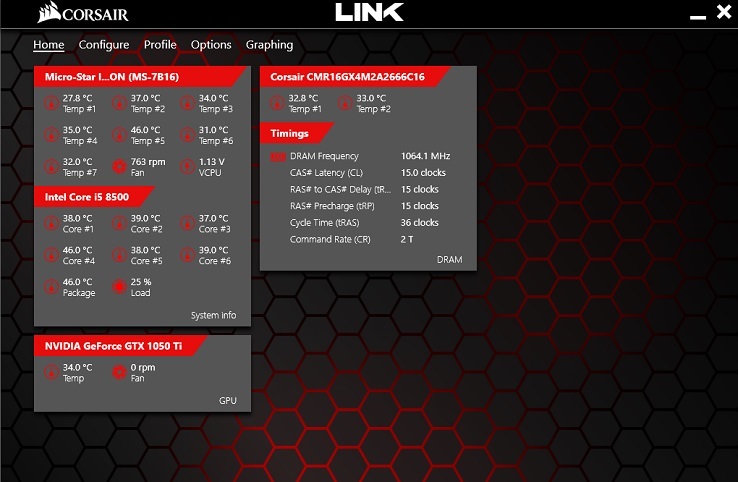The width and height of the screenshot is (738, 482).
Task: Select the VCPU voltage icon
Action: (187, 167)
